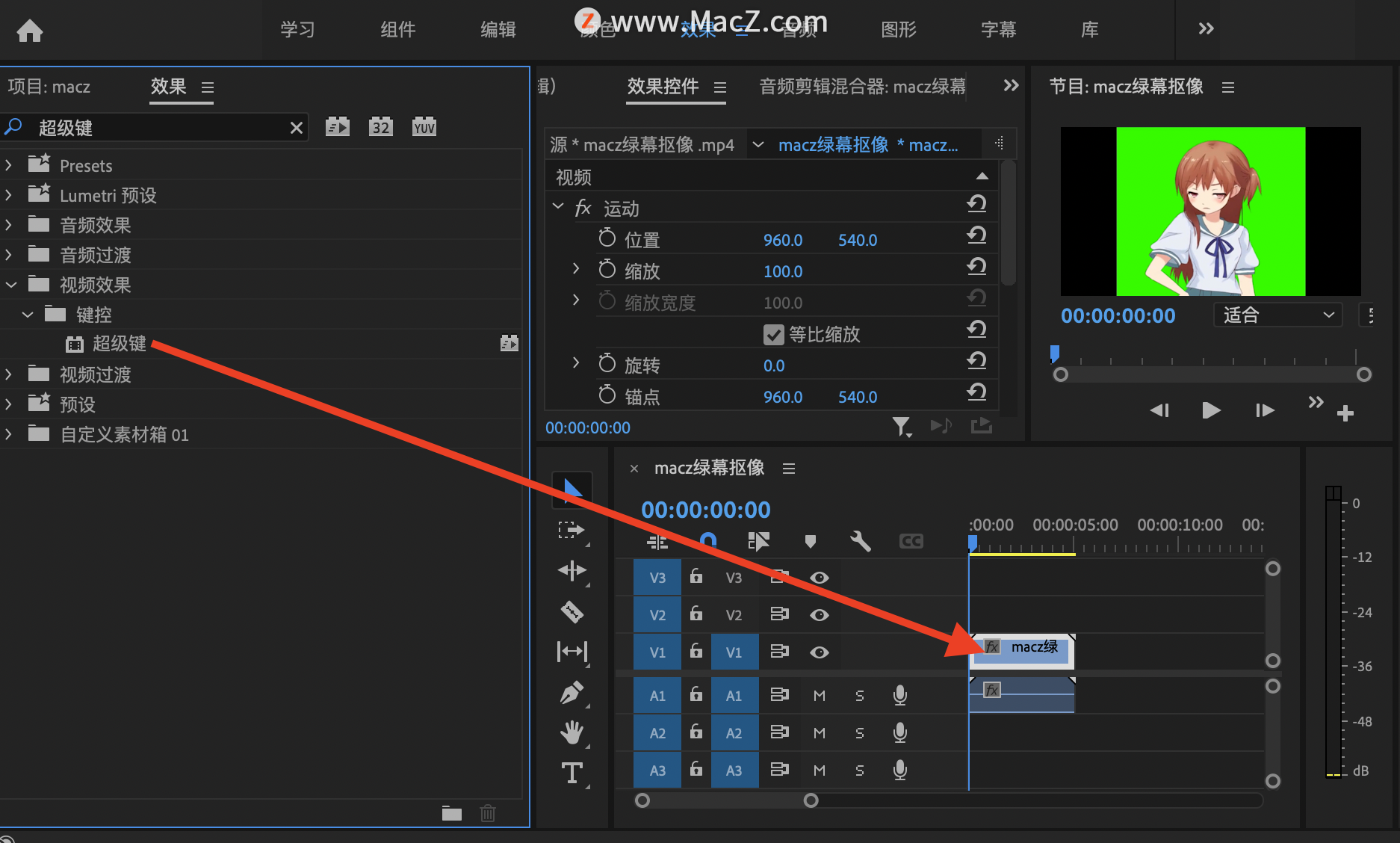This screenshot has width=1400, height=843.
Task: Hide track V1 with eye icon
Action: pos(820,652)
